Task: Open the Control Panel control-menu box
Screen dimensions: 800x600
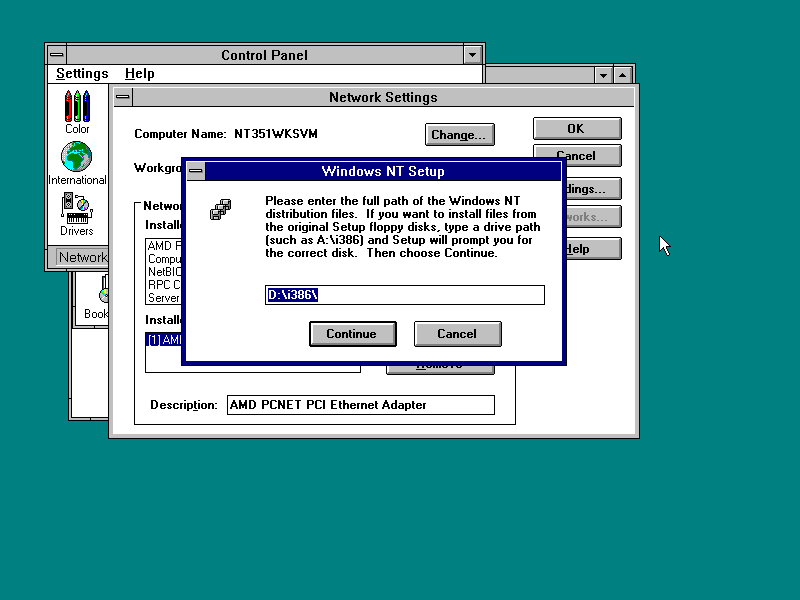Action: point(57,55)
